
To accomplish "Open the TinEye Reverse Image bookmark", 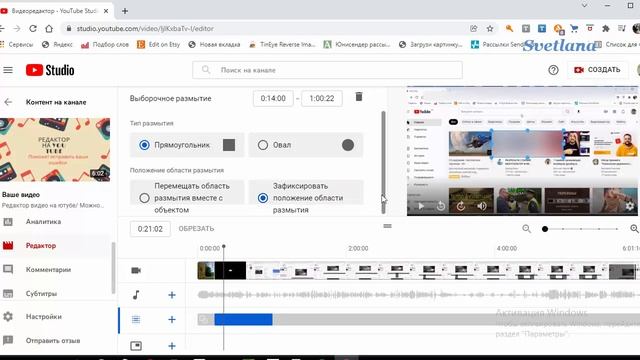I will click(x=282, y=44).
